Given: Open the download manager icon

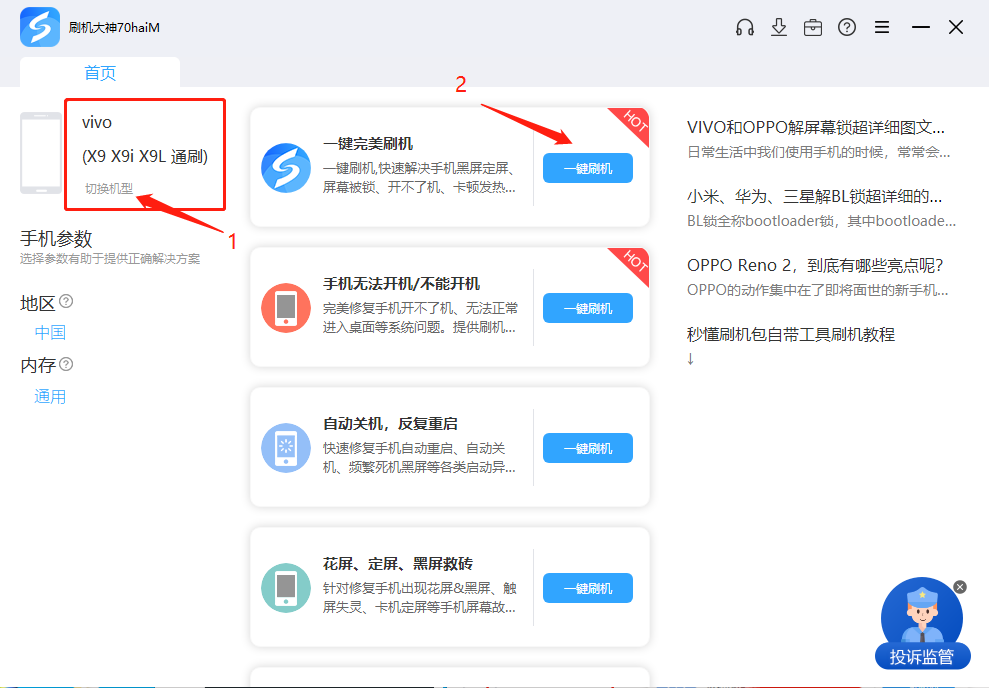Looking at the screenshot, I should pos(779,28).
